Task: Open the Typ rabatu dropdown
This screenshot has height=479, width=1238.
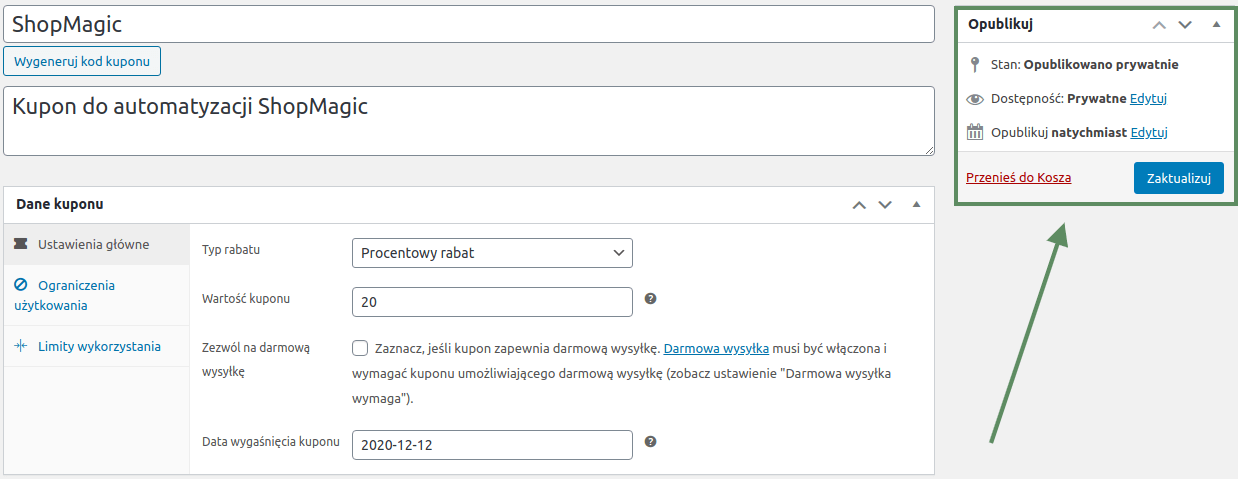Action: tap(492, 253)
